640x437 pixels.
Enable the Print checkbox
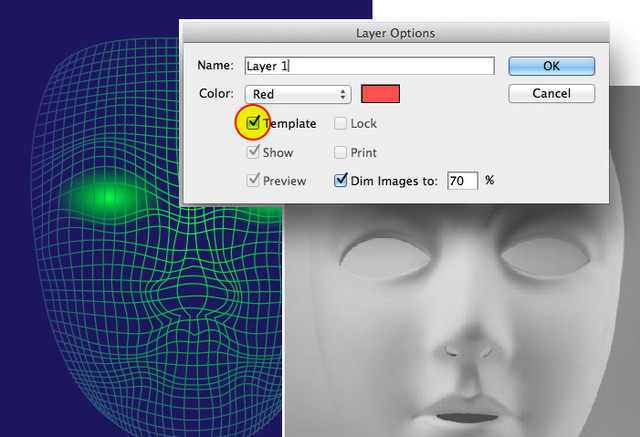point(341,153)
